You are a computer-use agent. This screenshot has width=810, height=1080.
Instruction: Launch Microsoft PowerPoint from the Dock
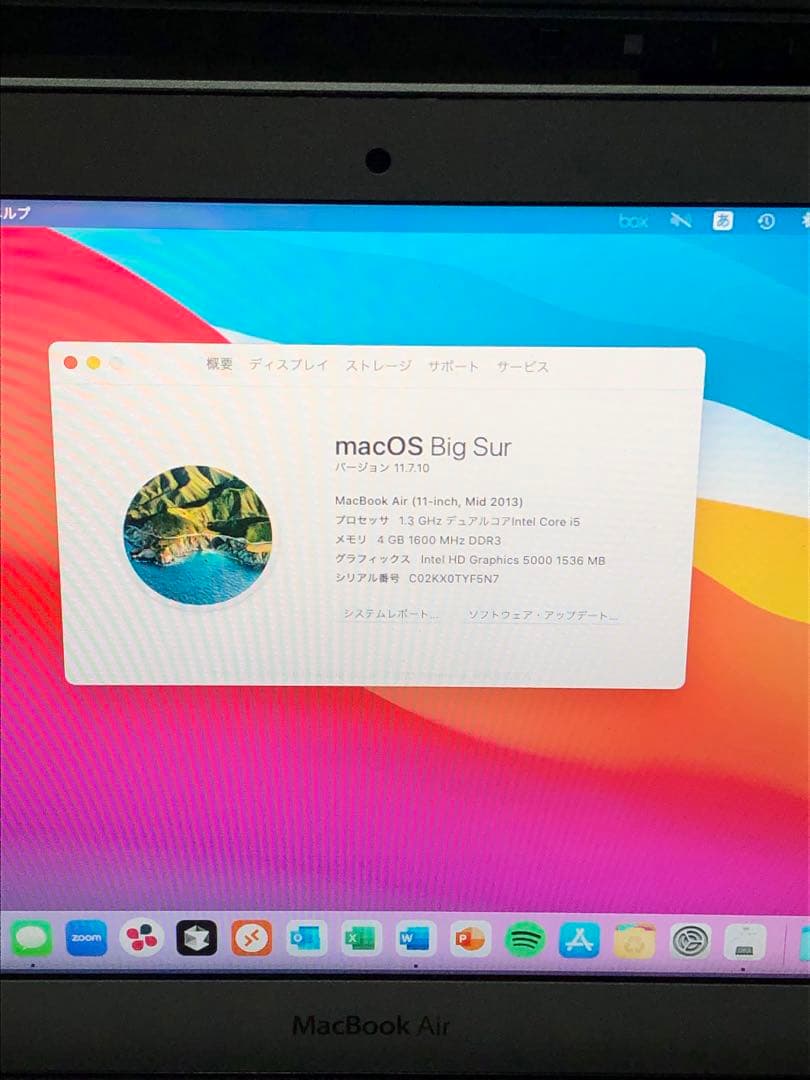(470, 938)
